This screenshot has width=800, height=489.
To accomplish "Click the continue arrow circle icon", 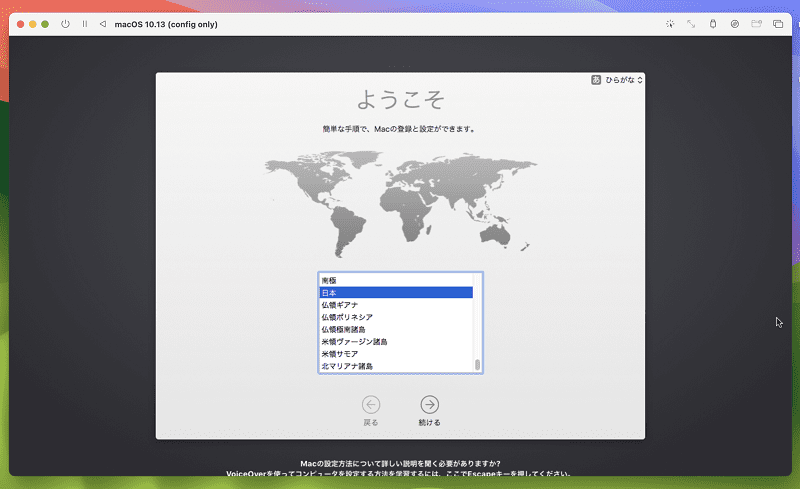I will coord(430,405).
